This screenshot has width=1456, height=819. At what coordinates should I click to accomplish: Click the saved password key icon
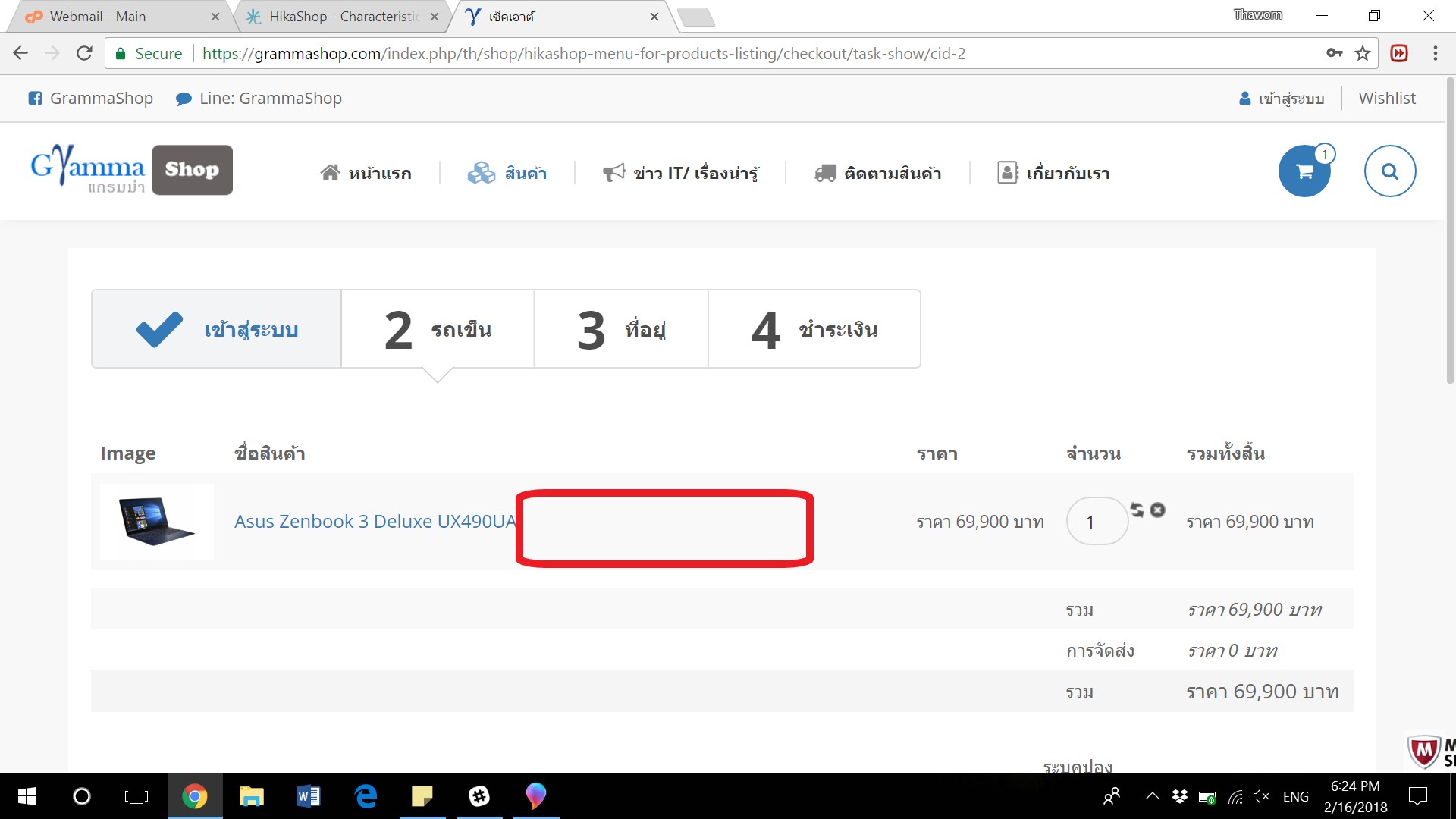click(x=1334, y=53)
